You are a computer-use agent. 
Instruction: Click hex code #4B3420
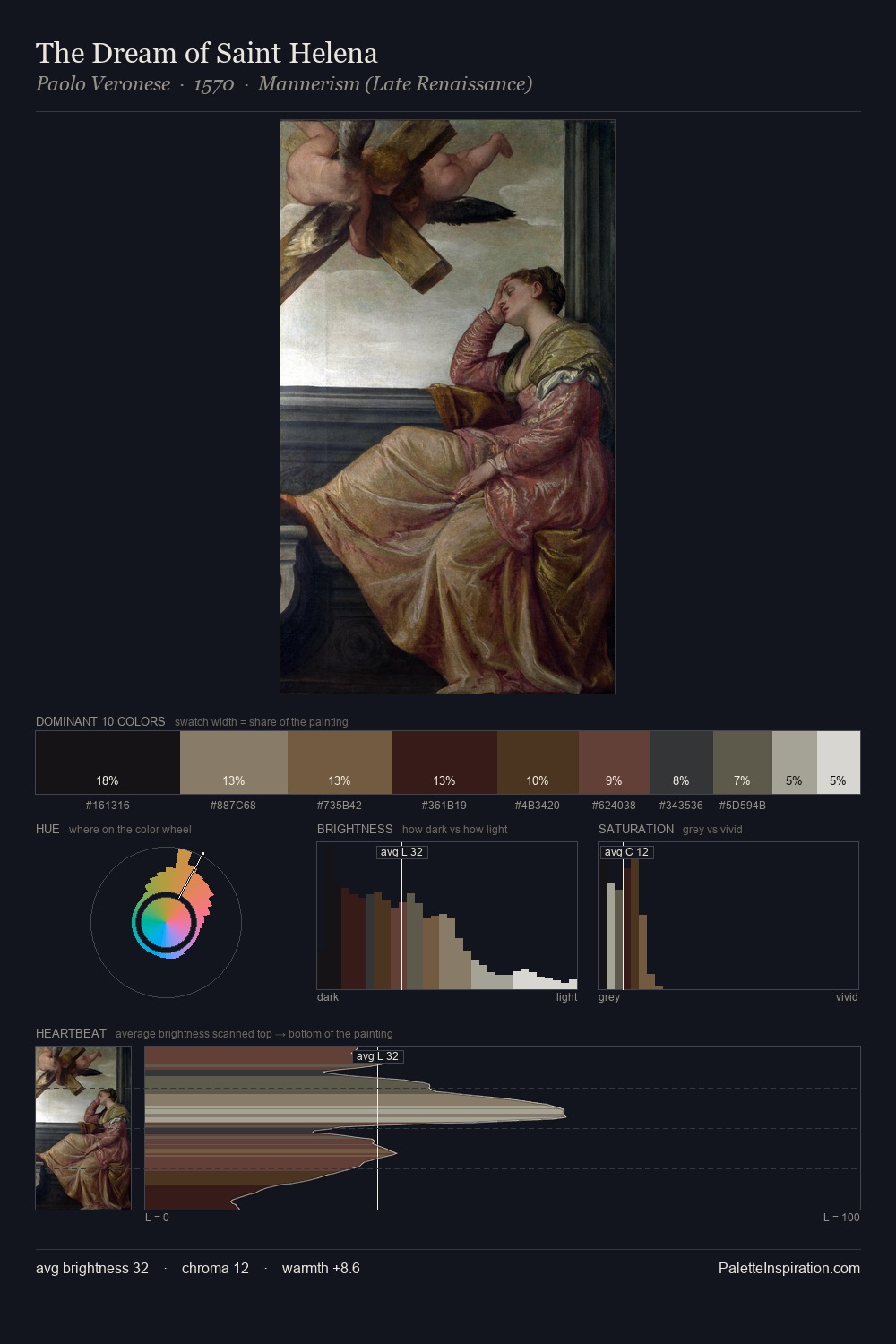(538, 806)
